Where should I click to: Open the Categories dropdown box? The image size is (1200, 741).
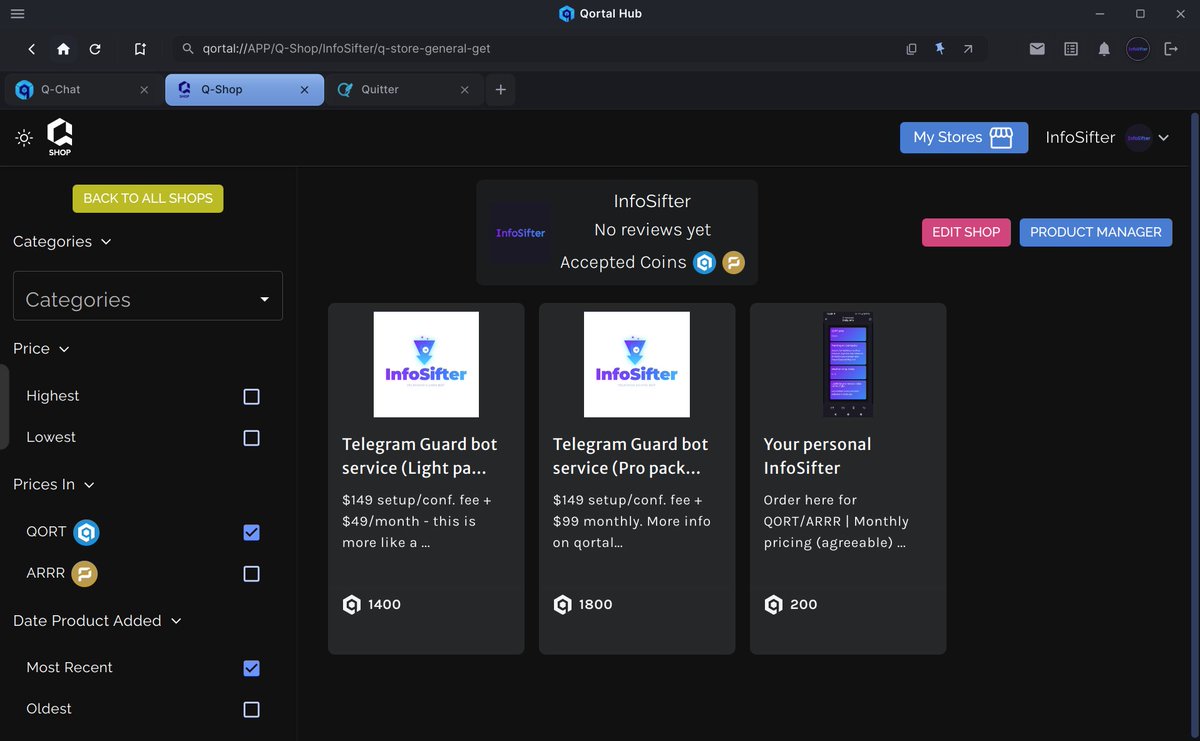pyautogui.click(x=148, y=296)
